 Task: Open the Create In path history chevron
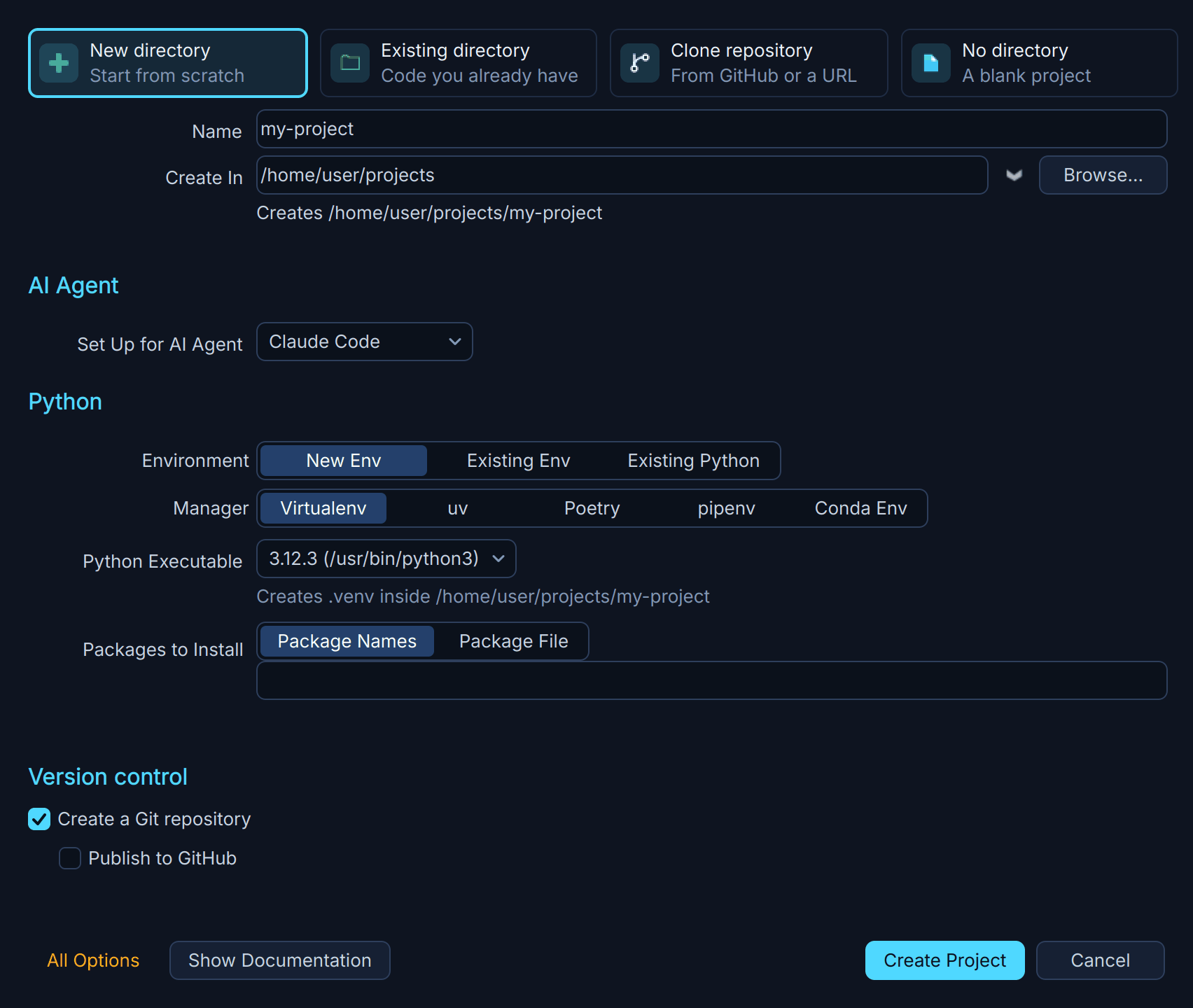click(x=1014, y=175)
